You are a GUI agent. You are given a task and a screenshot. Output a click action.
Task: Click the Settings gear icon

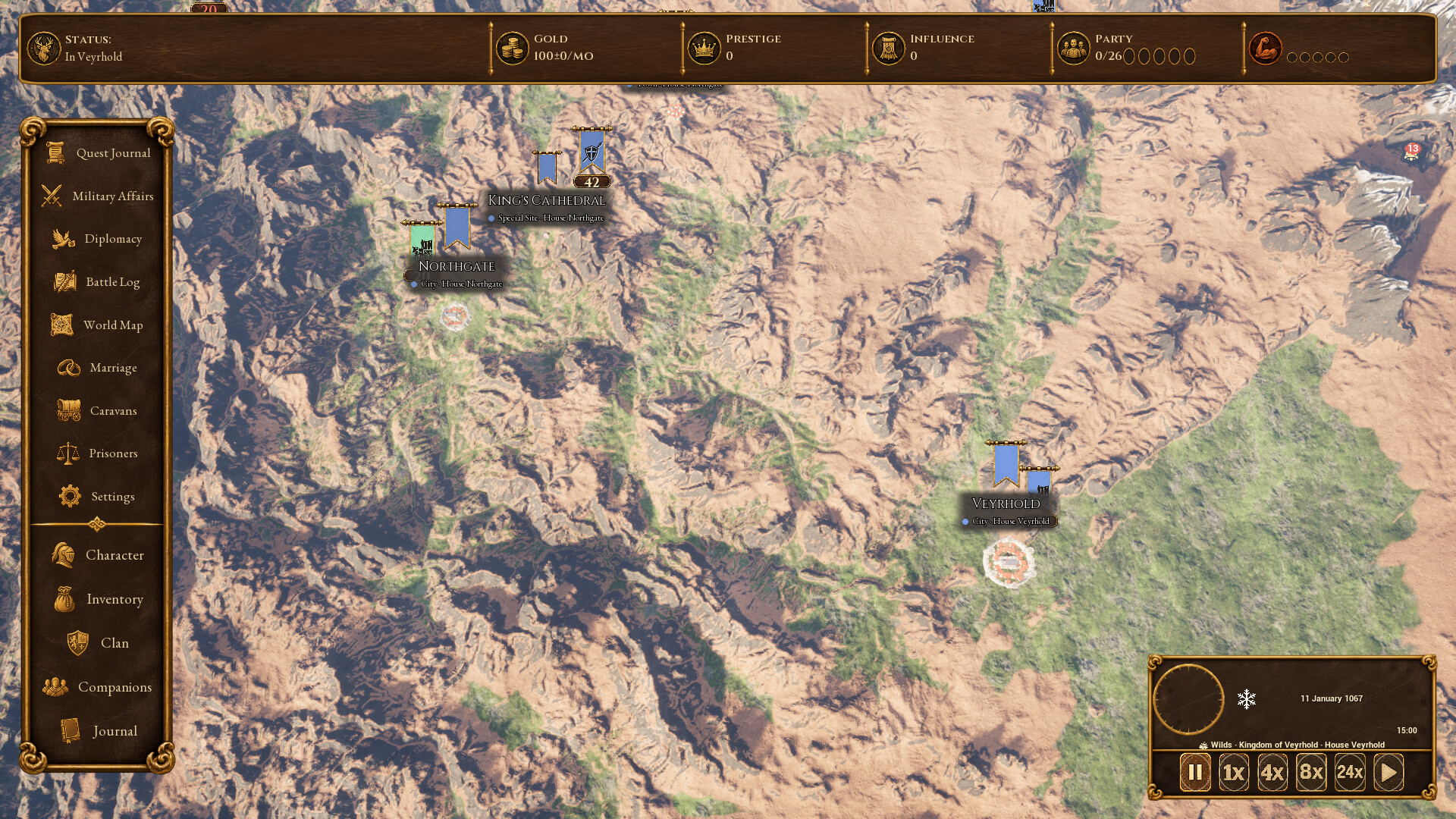point(70,497)
